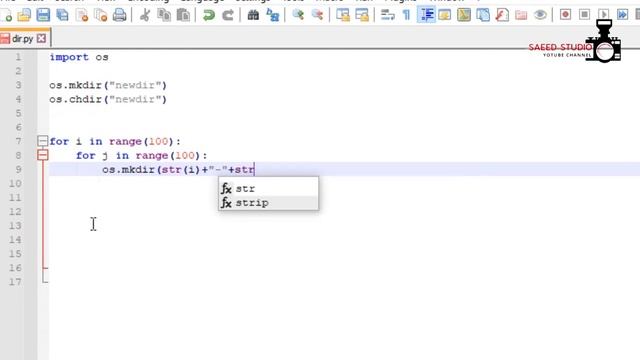
Task: Open Find with the binoculars icon
Action: 253,15
